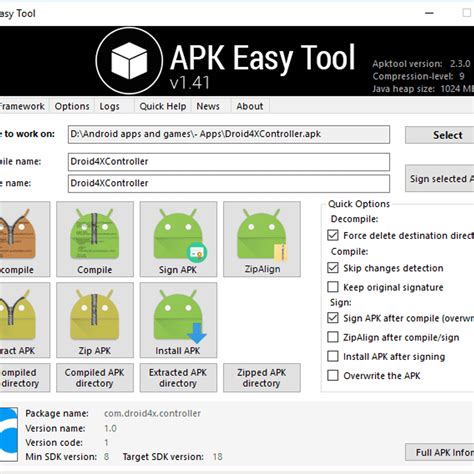Click the ZipAlign Android icon
Viewport: 474px width, 474px height.
coord(262,235)
